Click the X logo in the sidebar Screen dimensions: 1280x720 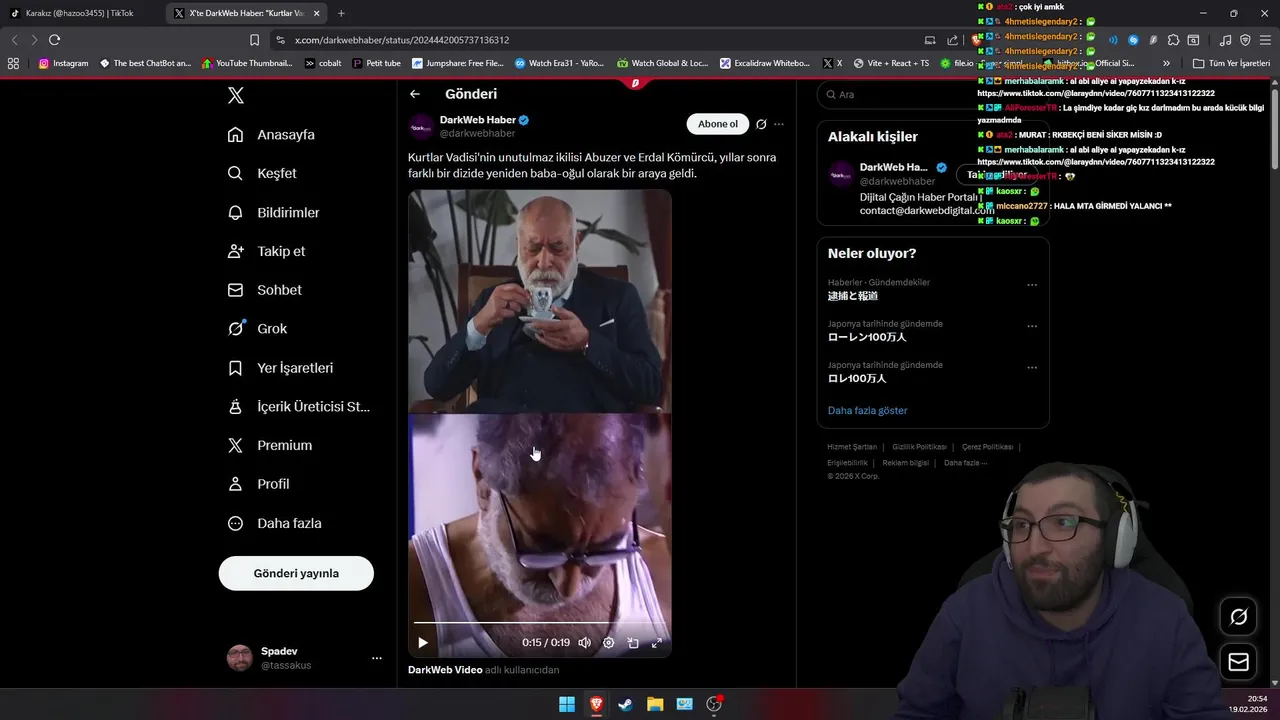235,96
